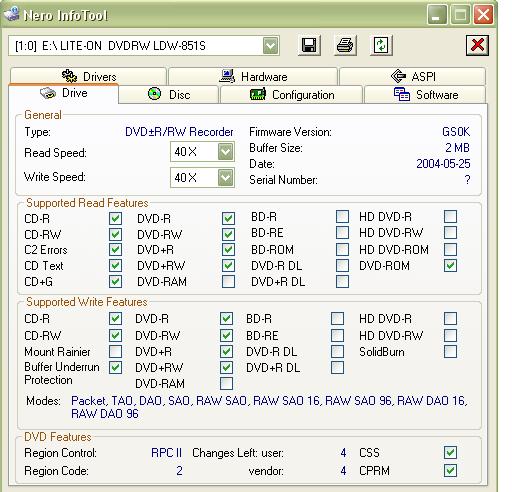This screenshot has width=512, height=492.
Task: Expand the drive selection dropdown
Action: coord(270,46)
